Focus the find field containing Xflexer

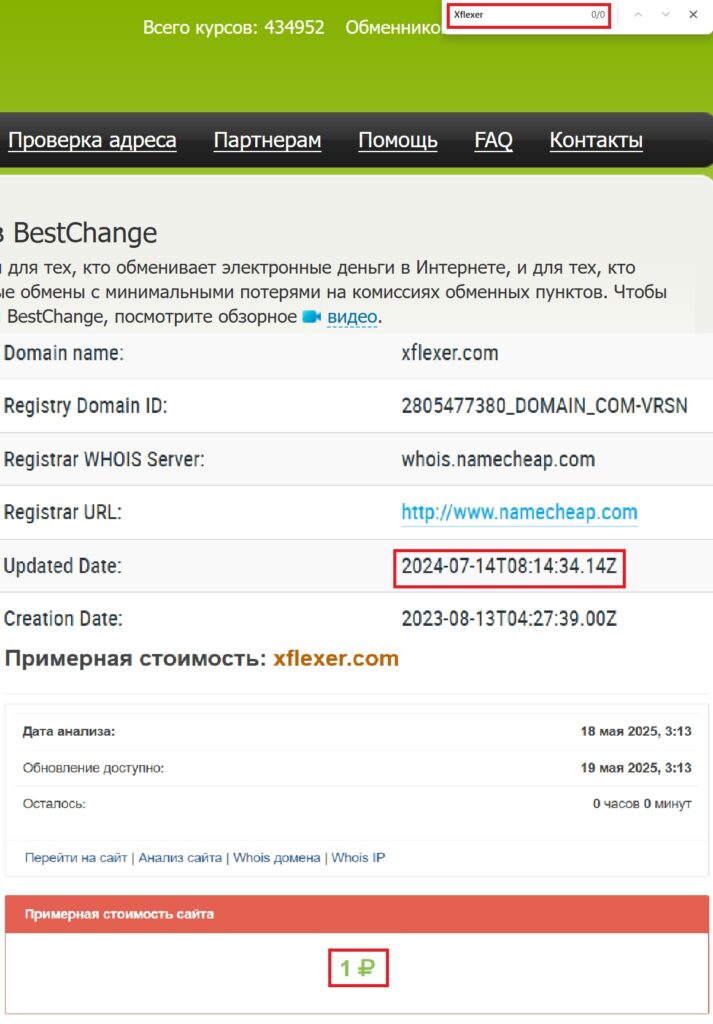pos(518,15)
